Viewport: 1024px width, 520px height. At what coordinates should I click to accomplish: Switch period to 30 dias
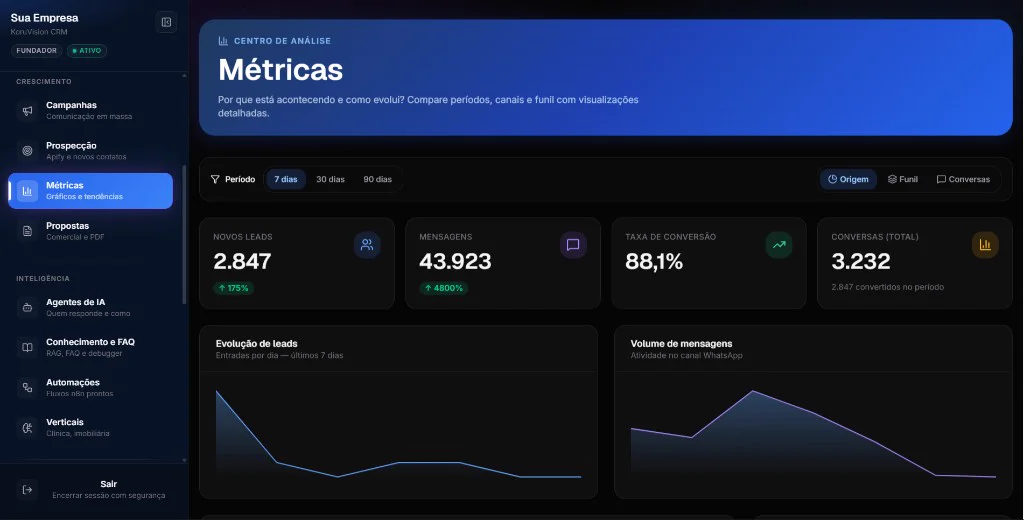[x=330, y=179]
